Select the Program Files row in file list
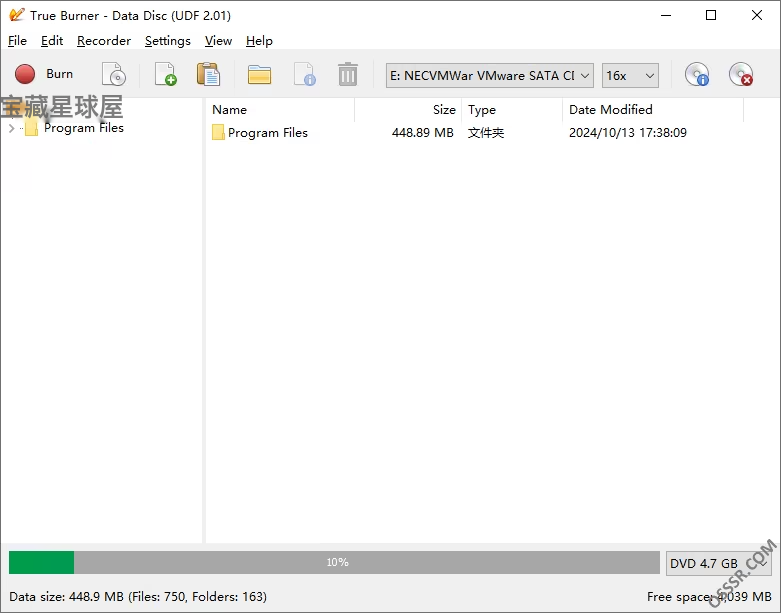Image resolution: width=781 pixels, height=613 pixels. tap(473, 132)
